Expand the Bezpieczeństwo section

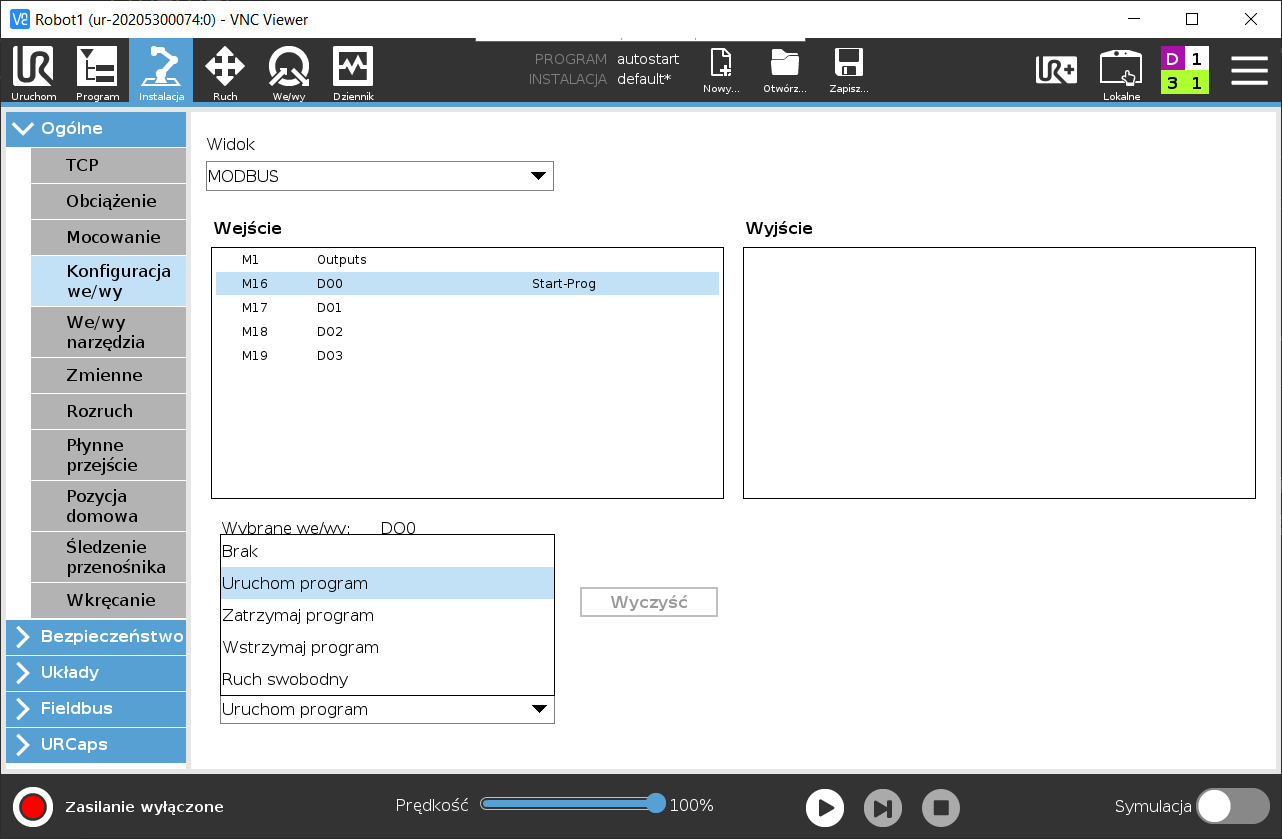96,636
